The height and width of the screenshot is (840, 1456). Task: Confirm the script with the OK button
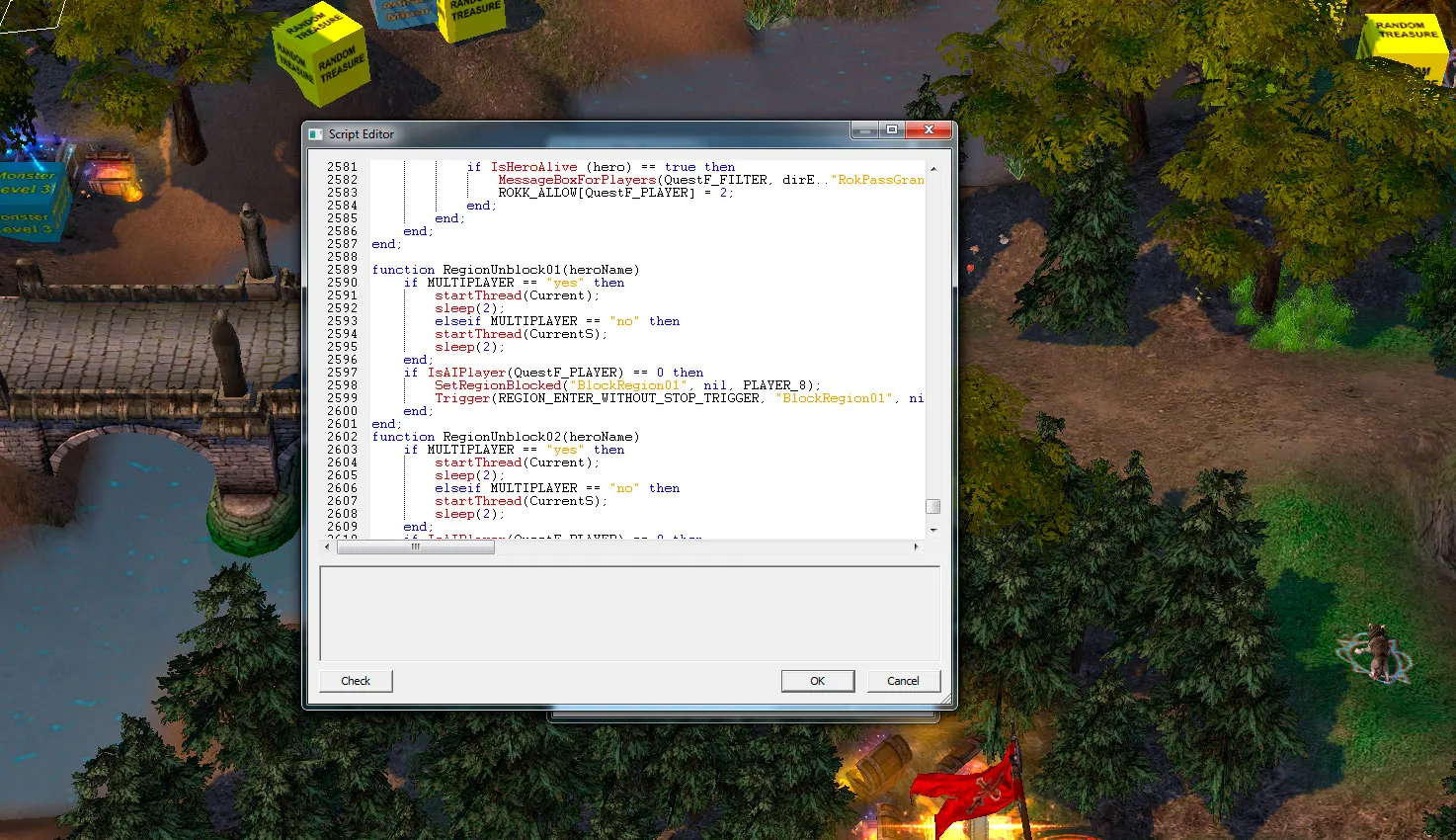(818, 681)
